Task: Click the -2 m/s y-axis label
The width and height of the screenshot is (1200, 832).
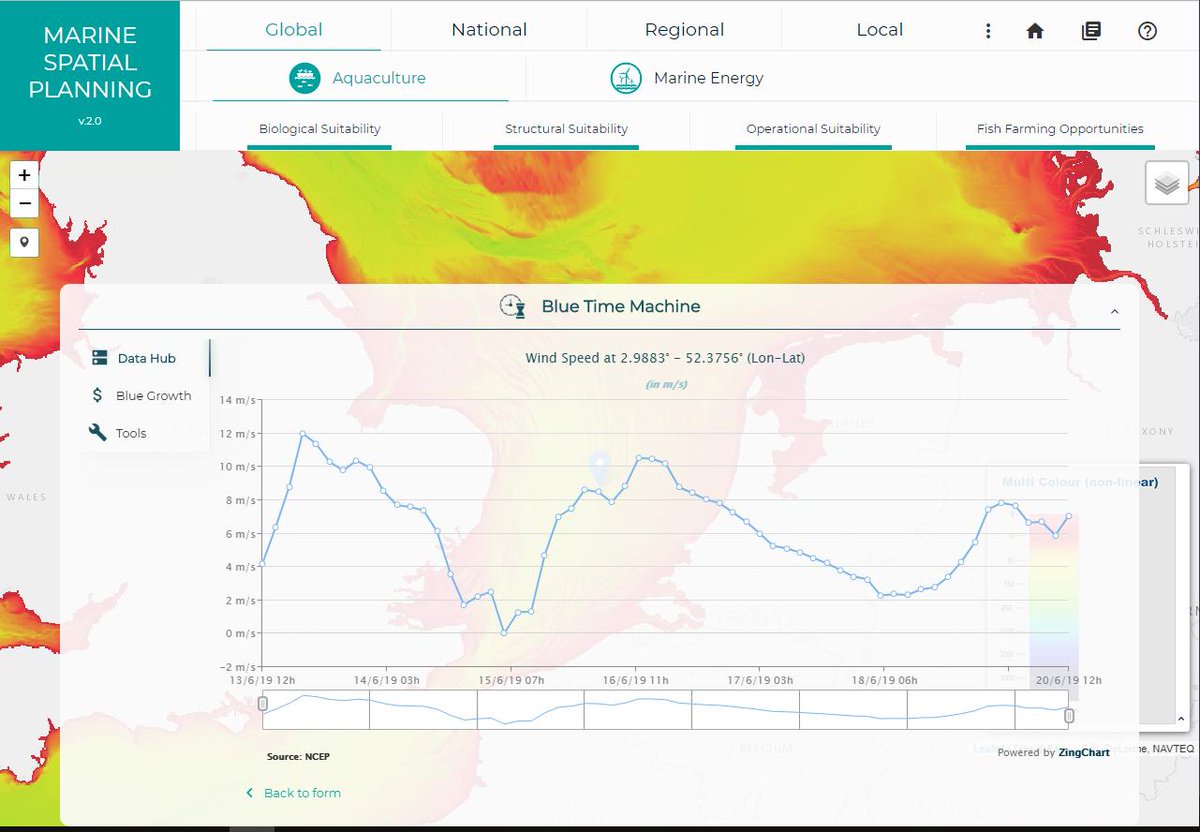Action: pos(237,667)
